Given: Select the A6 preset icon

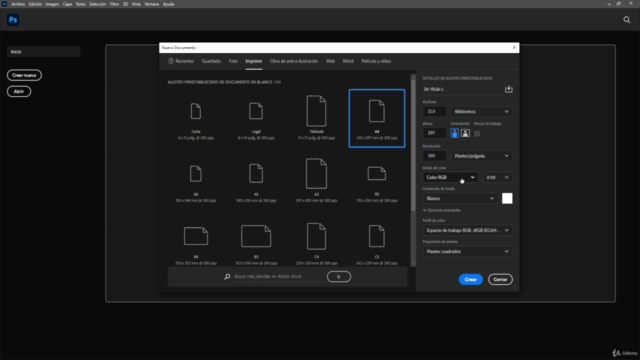Looking at the screenshot, I should coord(196,174).
